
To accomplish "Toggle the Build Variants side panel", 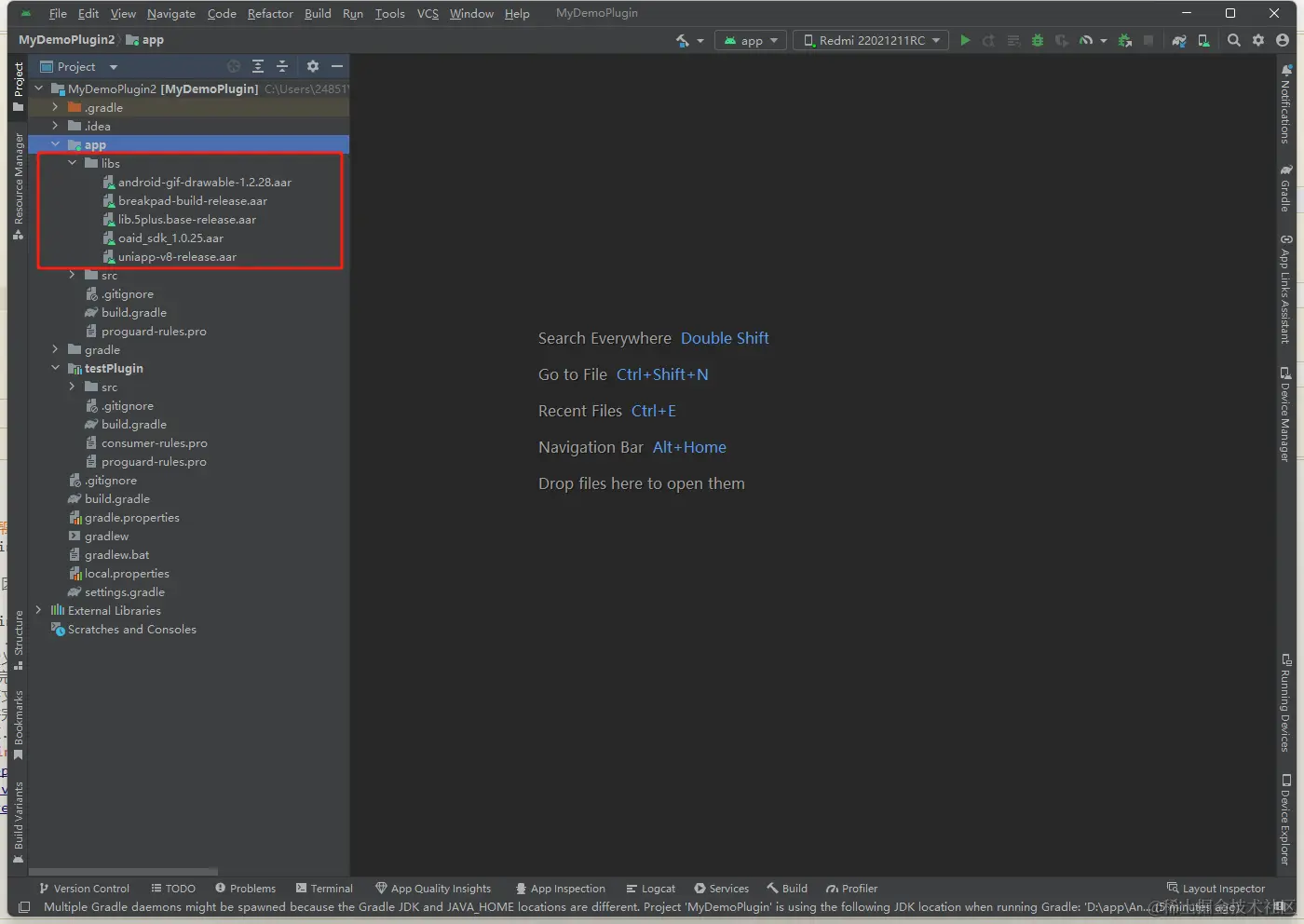I will (x=18, y=822).
